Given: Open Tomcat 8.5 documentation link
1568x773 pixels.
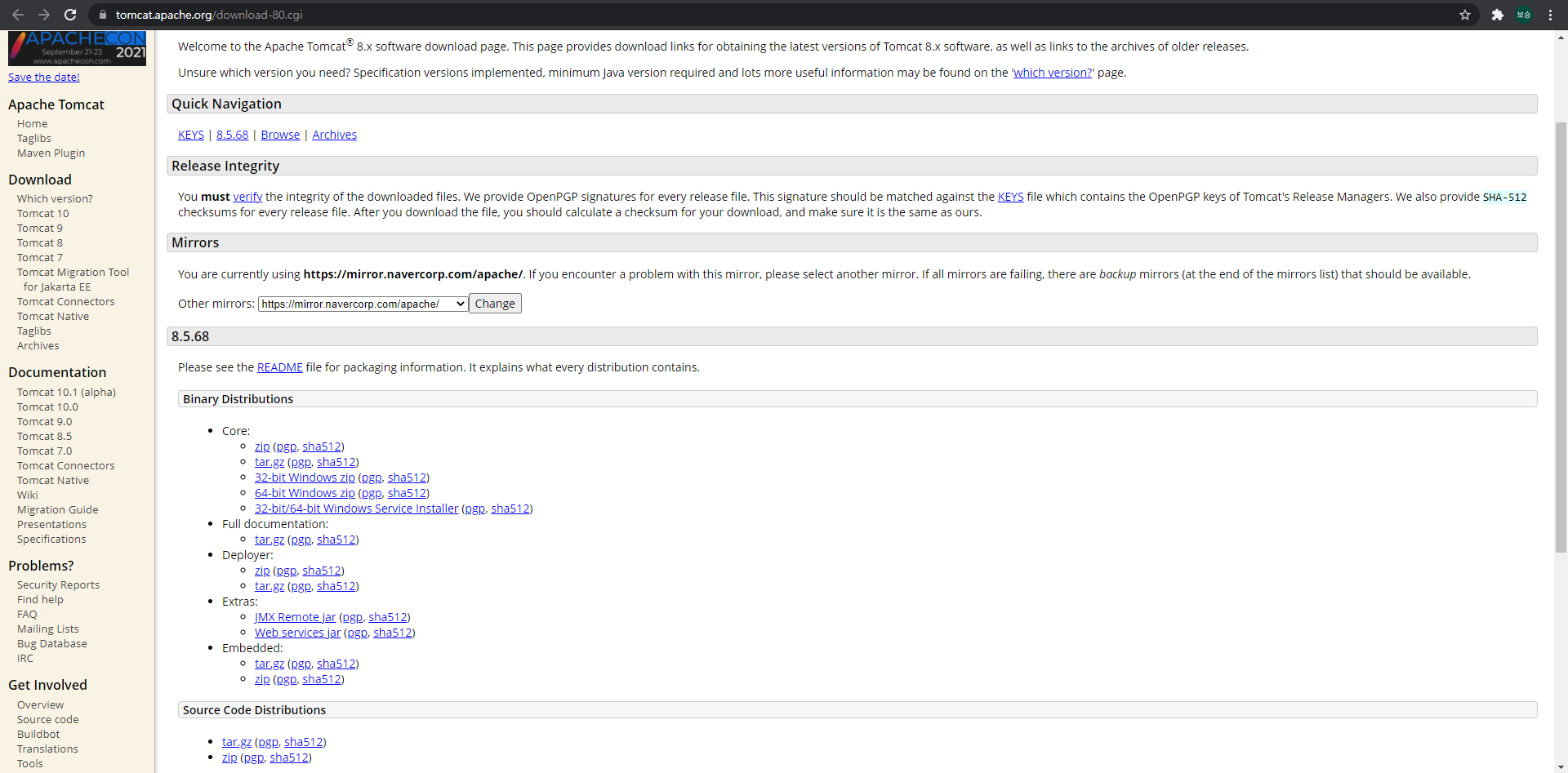Looking at the screenshot, I should pos(44,437).
